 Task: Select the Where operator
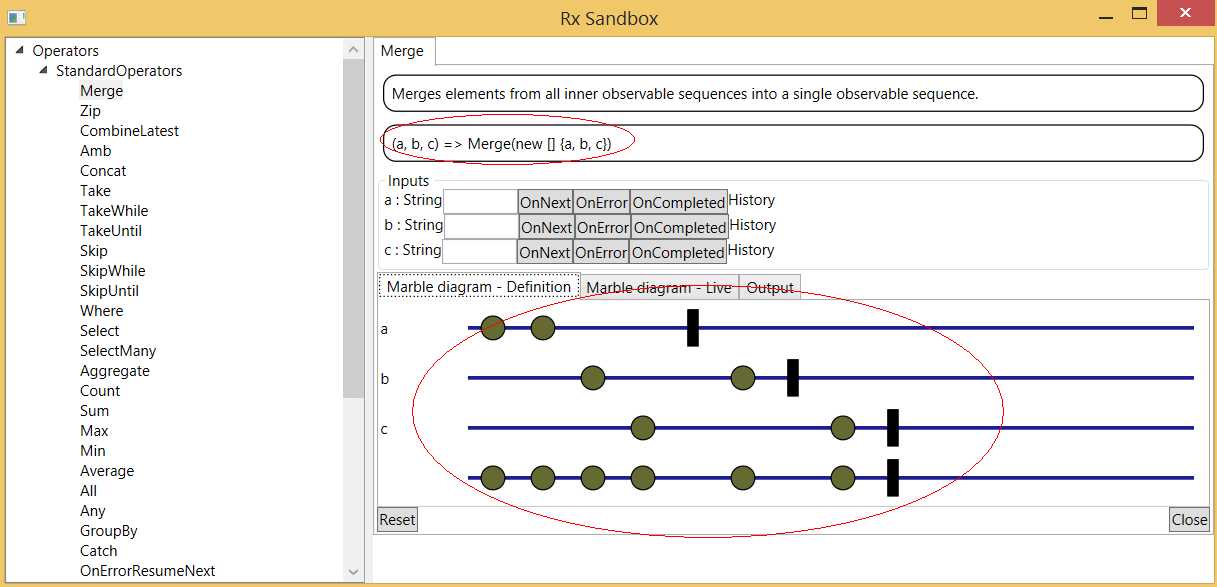pyautogui.click(x=101, y=311)
